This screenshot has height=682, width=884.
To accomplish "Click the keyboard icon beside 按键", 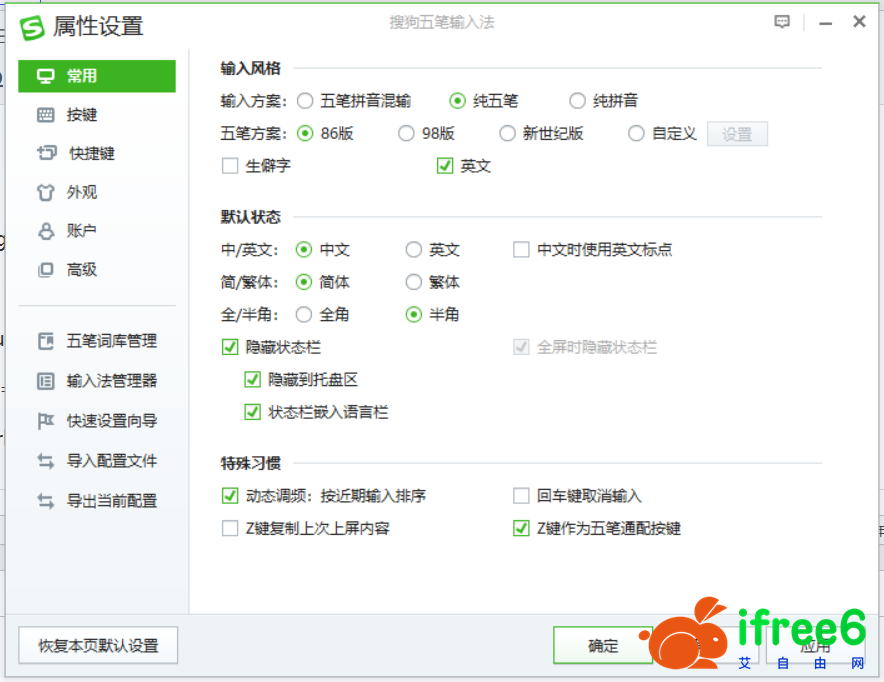I will pos(46,115).
